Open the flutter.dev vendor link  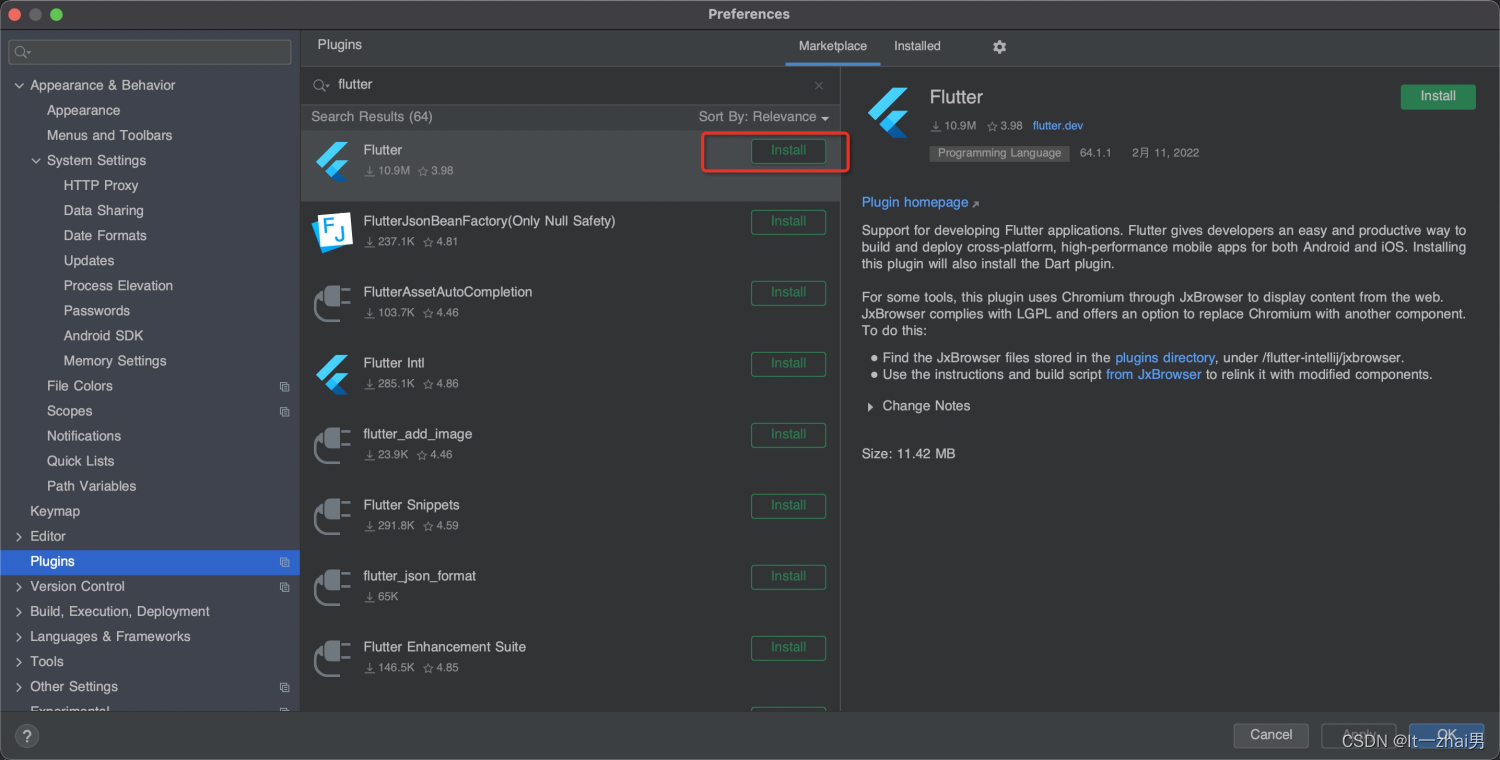point(1058,126)
